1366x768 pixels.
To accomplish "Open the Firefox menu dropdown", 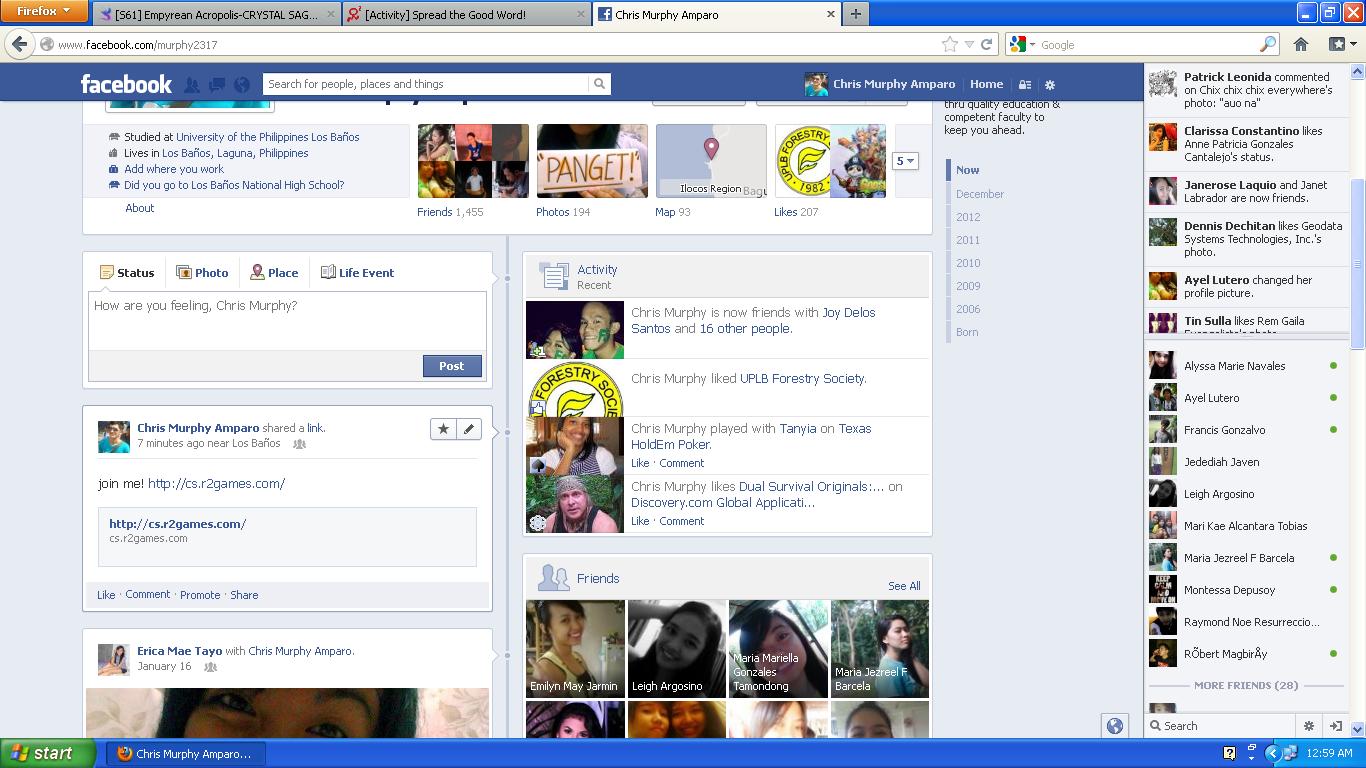I will [46, 11].
